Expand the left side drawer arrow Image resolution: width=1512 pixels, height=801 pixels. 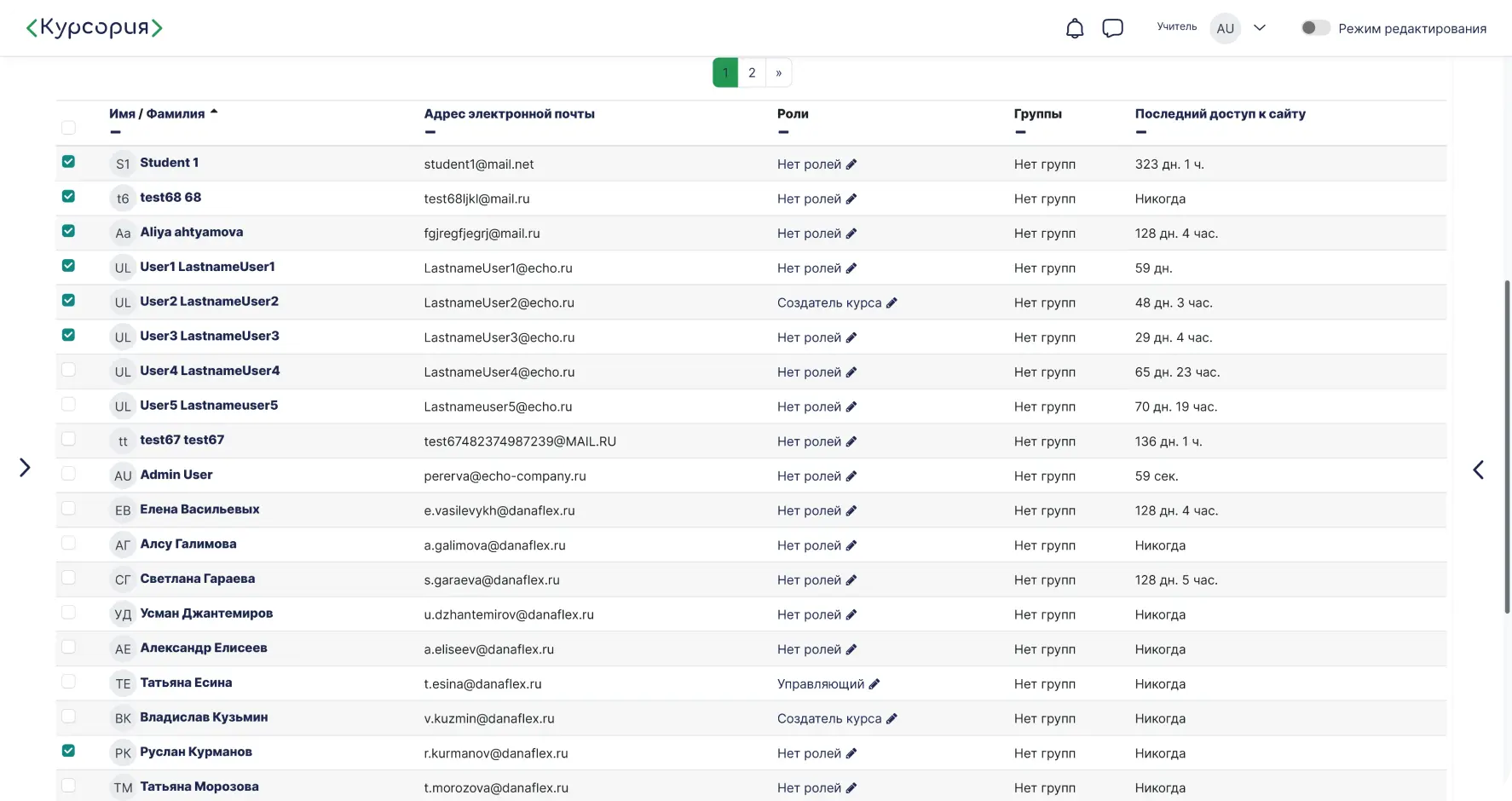pyautogui.click(x=25, y=467)
